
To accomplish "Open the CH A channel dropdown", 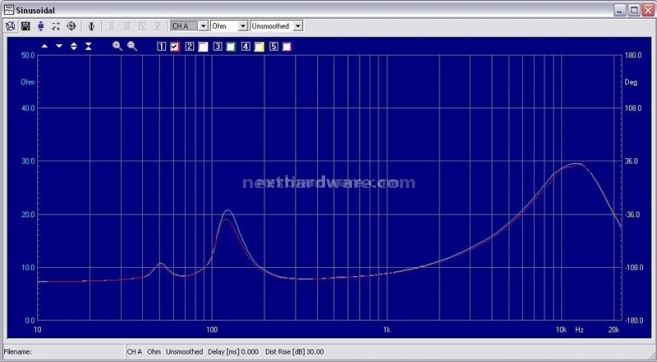I will (x=203, y=26).
